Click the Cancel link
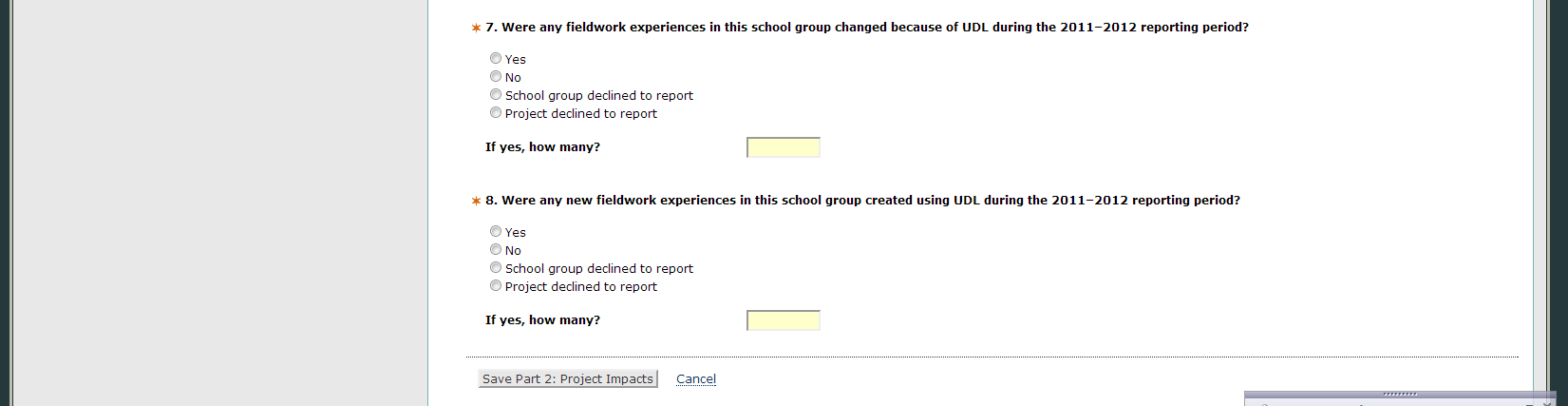 [x=696, y=378]
